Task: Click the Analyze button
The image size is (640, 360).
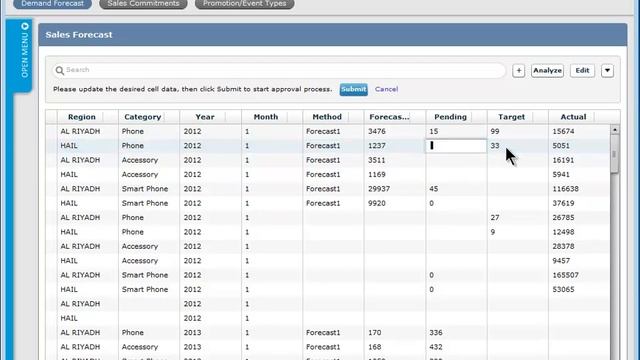Action: [x=547, y=71]
